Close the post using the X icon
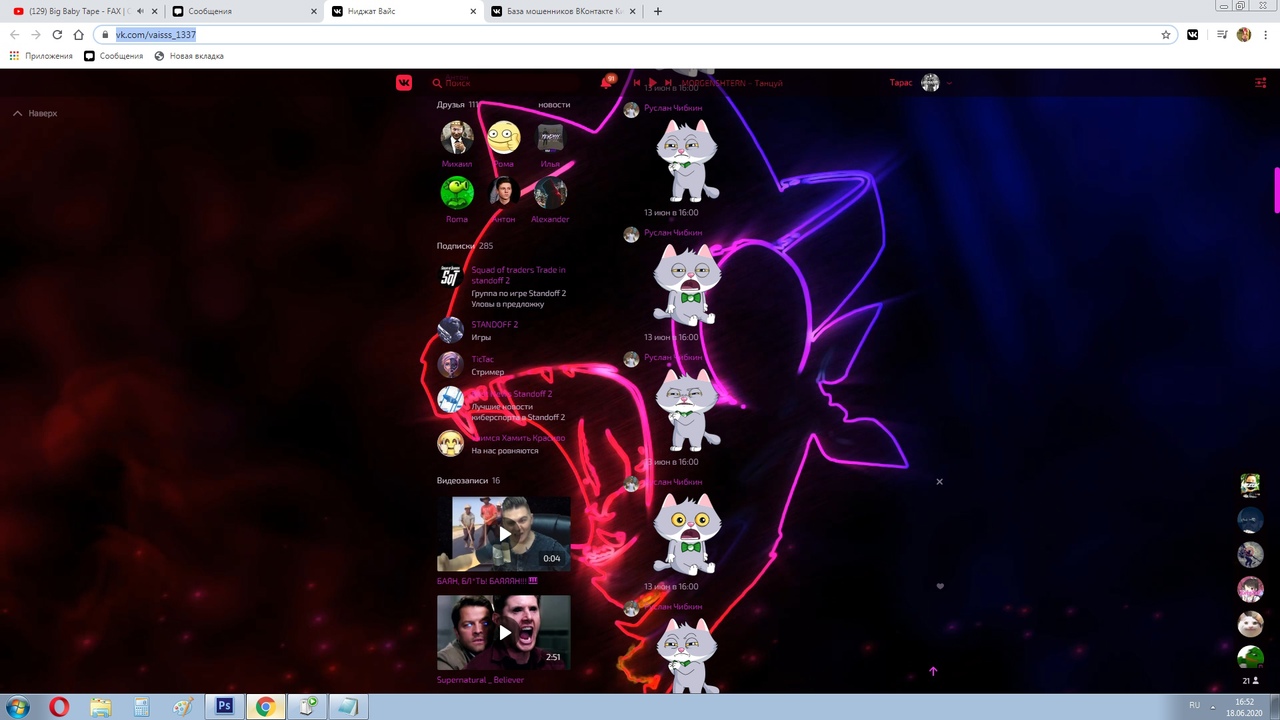 (x=939, y=482)
